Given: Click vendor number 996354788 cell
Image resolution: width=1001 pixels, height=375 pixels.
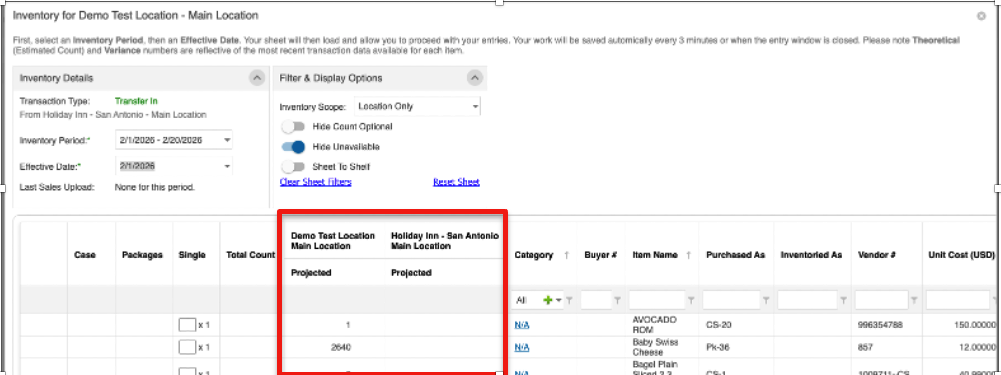Looking at the screenshot, I should coord(881,325).
